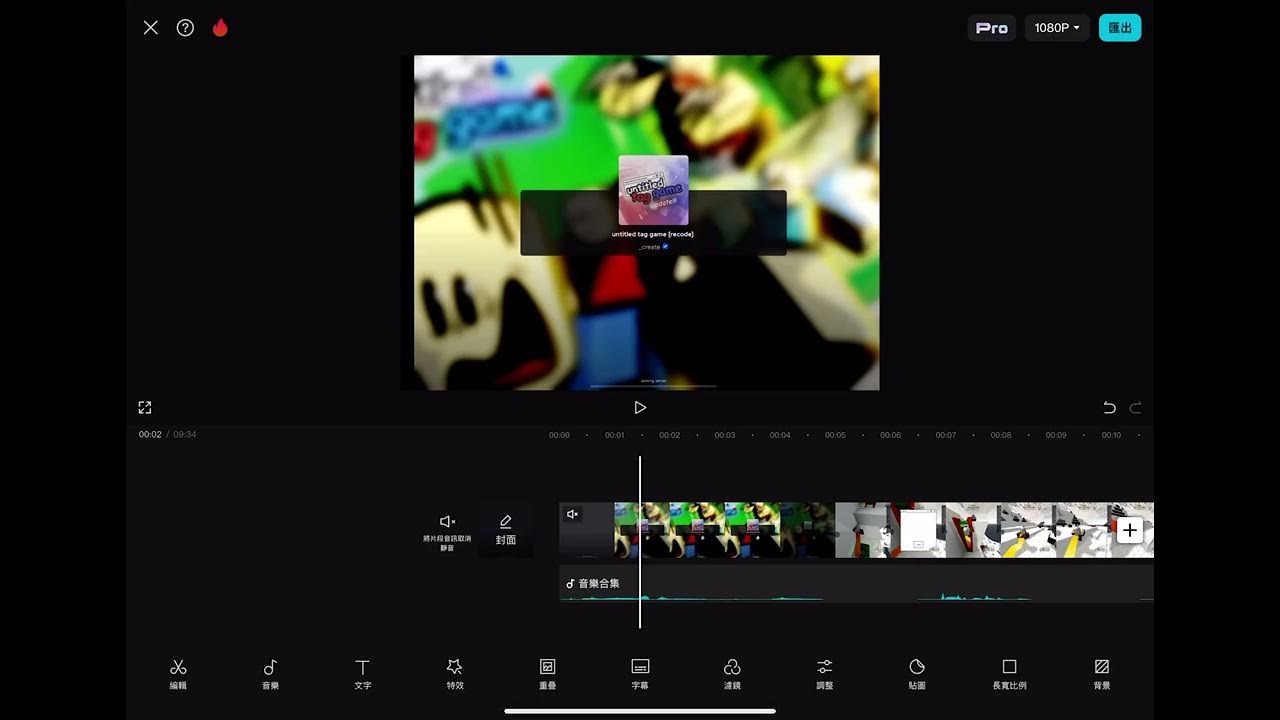Enter fullscreen preview mode
This screenshot has height=720, width=1280.
click(145, 407)
